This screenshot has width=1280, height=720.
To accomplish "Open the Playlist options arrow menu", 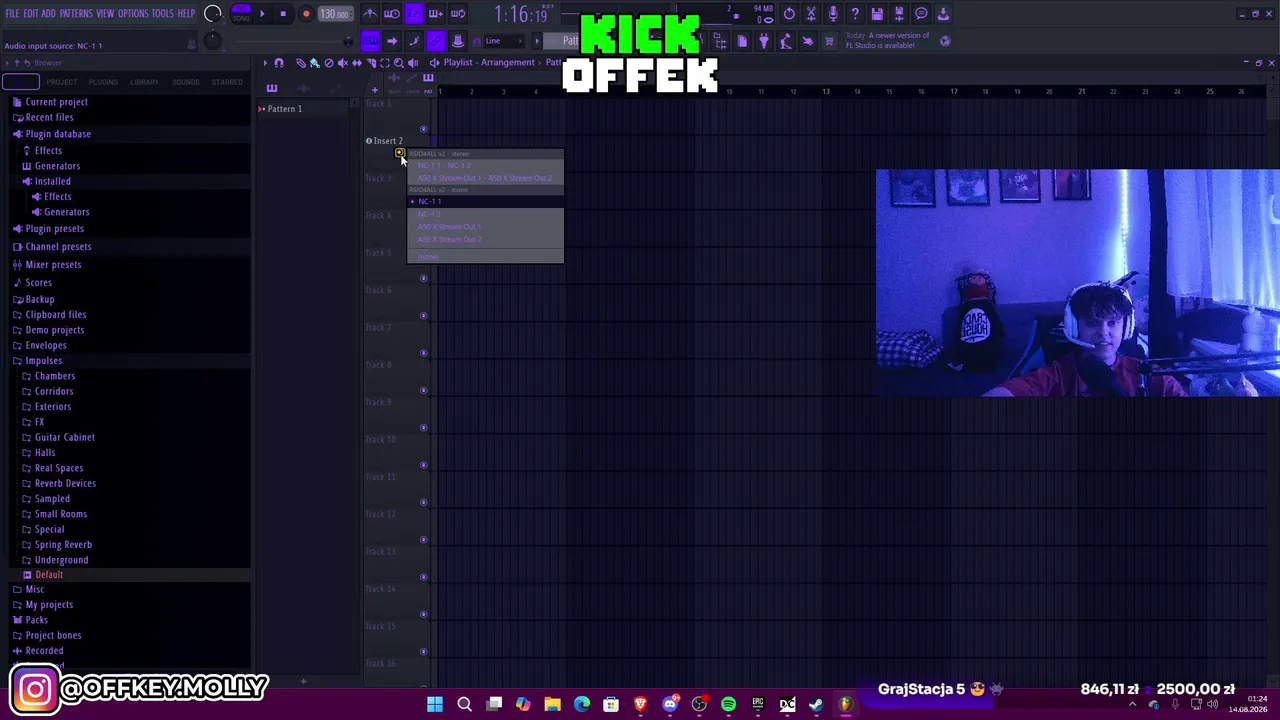I will (x=265, y=63).
